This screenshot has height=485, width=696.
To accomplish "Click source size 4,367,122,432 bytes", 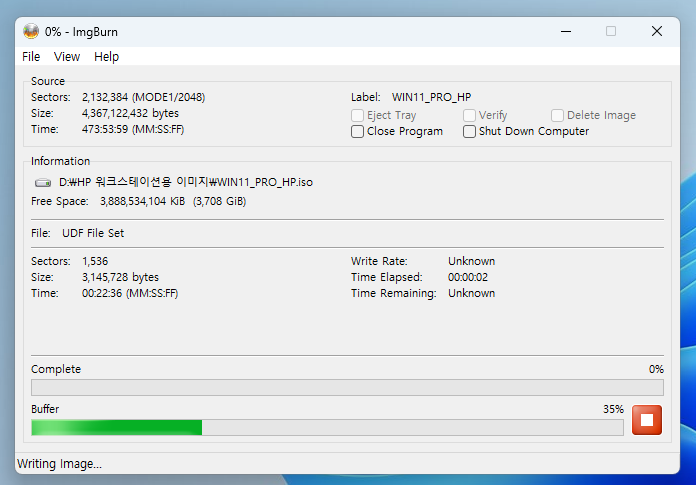I will click(130, 113).
